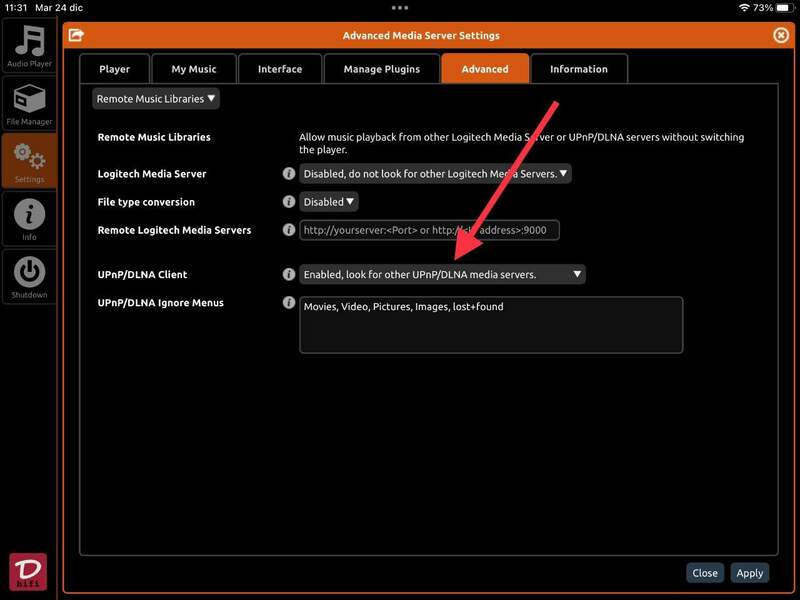Expand the Remote Music Libraries section dropdown
This screenshot has height=600, width=800.
point(156,99)
